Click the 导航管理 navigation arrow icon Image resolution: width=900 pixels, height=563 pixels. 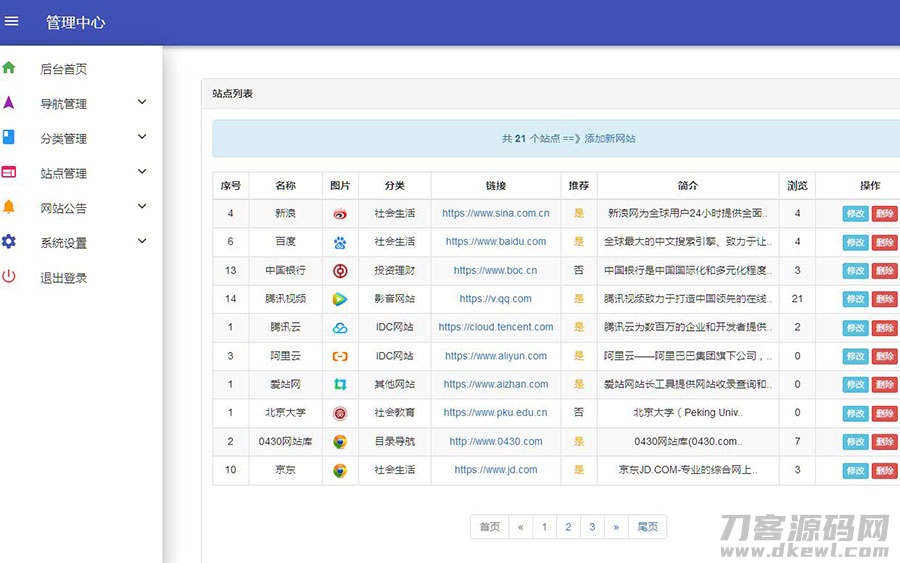point(9,103)
